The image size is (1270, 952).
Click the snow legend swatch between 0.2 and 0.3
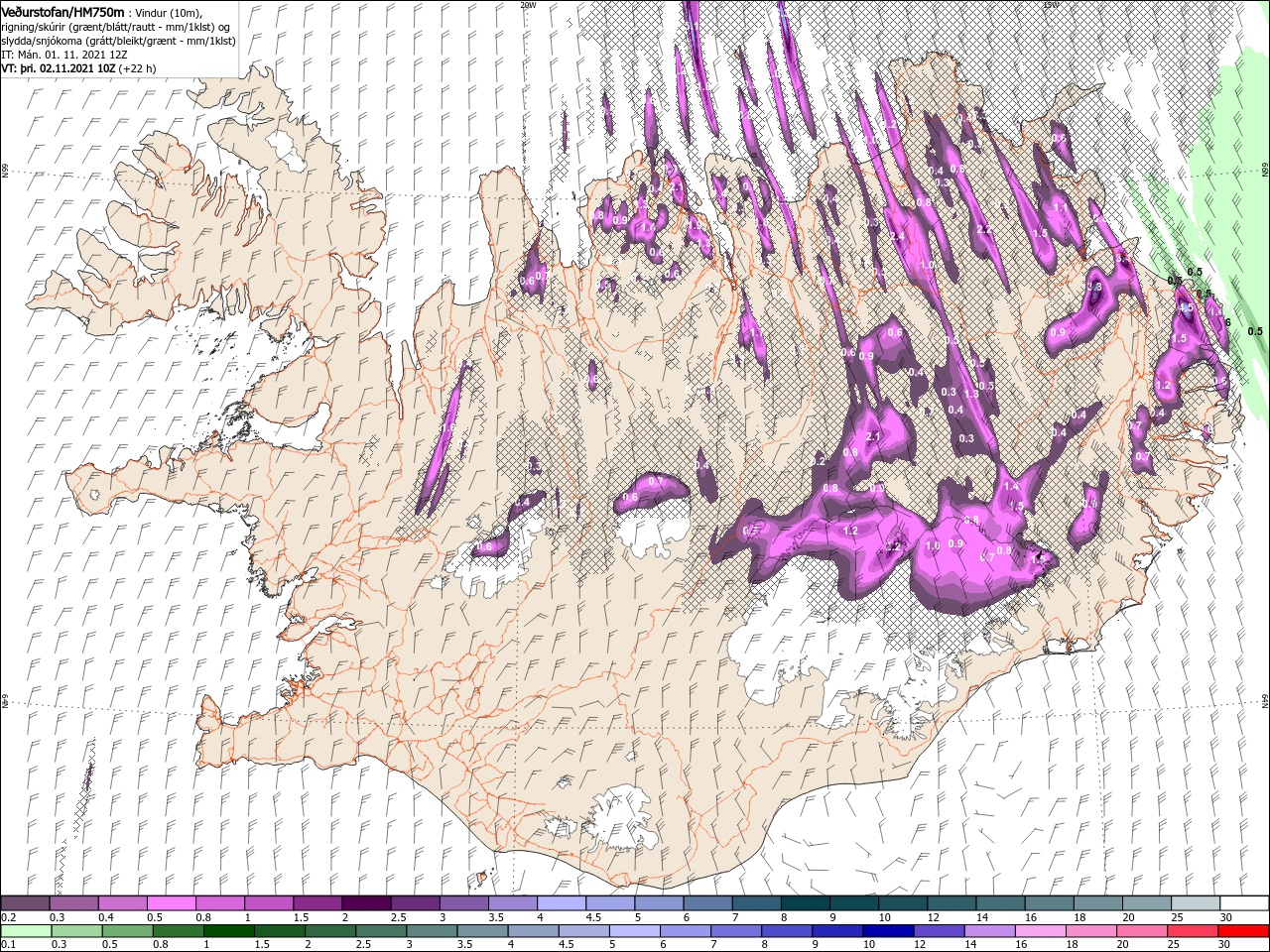point(25,903)
